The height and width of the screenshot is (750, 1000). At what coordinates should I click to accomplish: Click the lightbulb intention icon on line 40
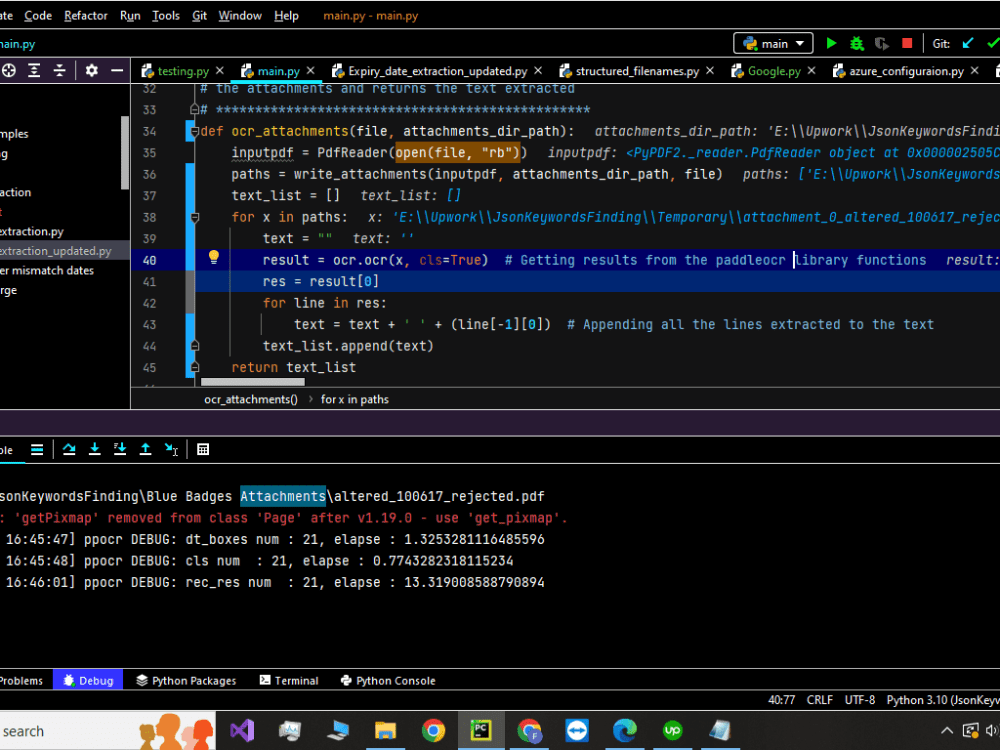[213, 259]
